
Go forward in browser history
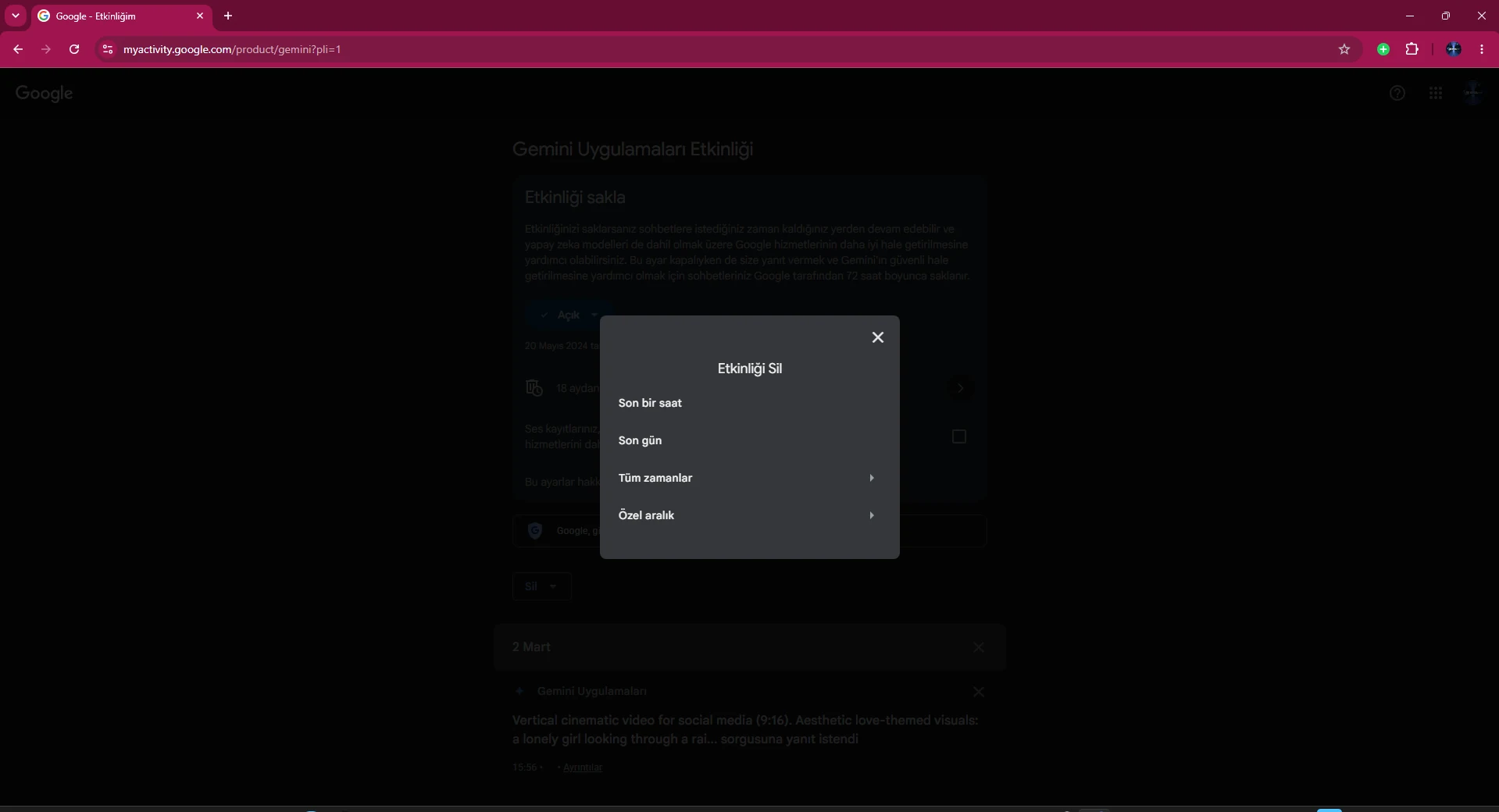(46, 49)
